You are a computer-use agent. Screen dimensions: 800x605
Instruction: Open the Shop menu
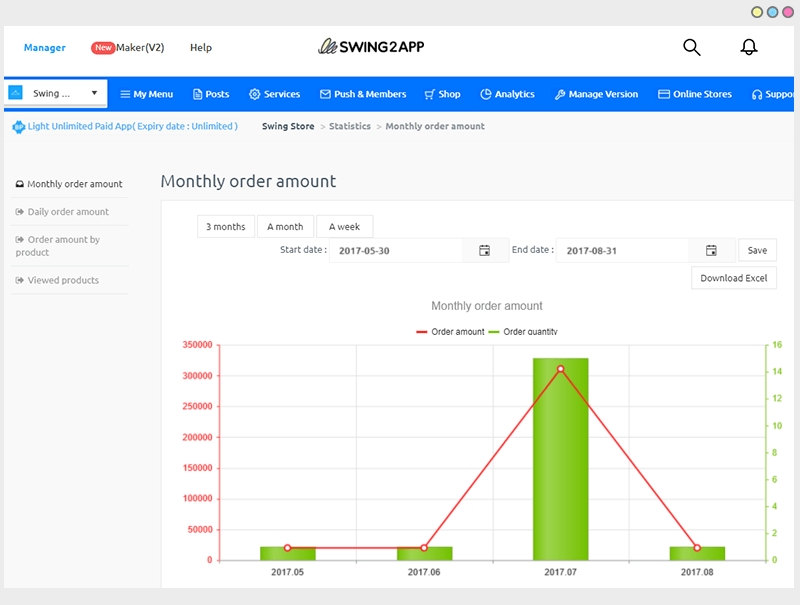(442, 94)
